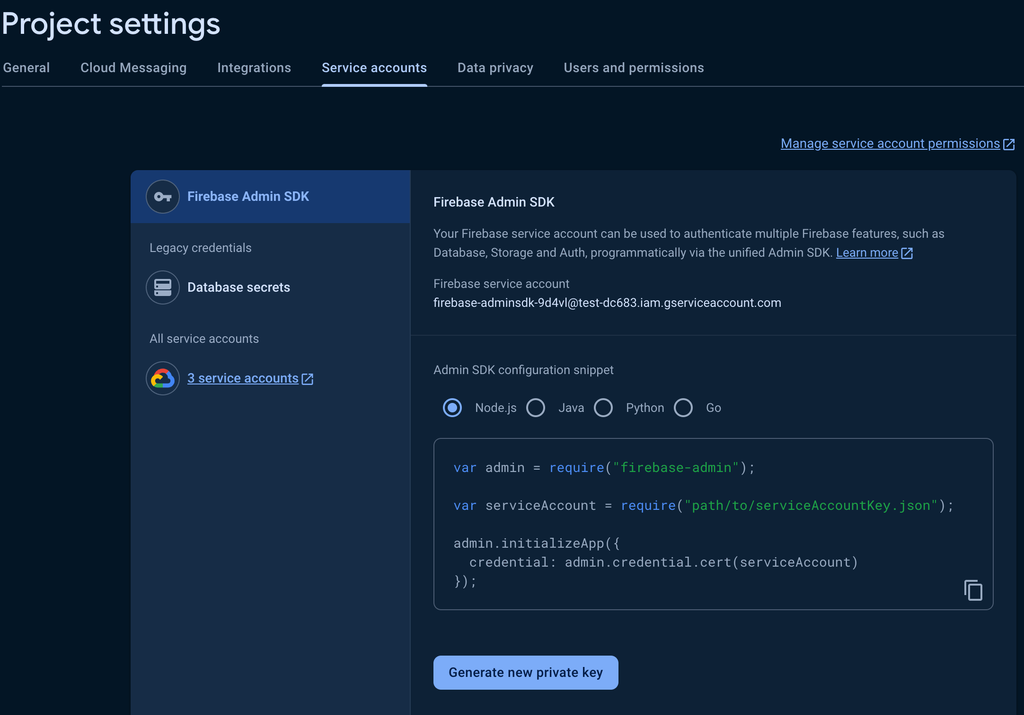Open the 3 service accounts link
Screen dimensions: 1024x715
(242, 378)
